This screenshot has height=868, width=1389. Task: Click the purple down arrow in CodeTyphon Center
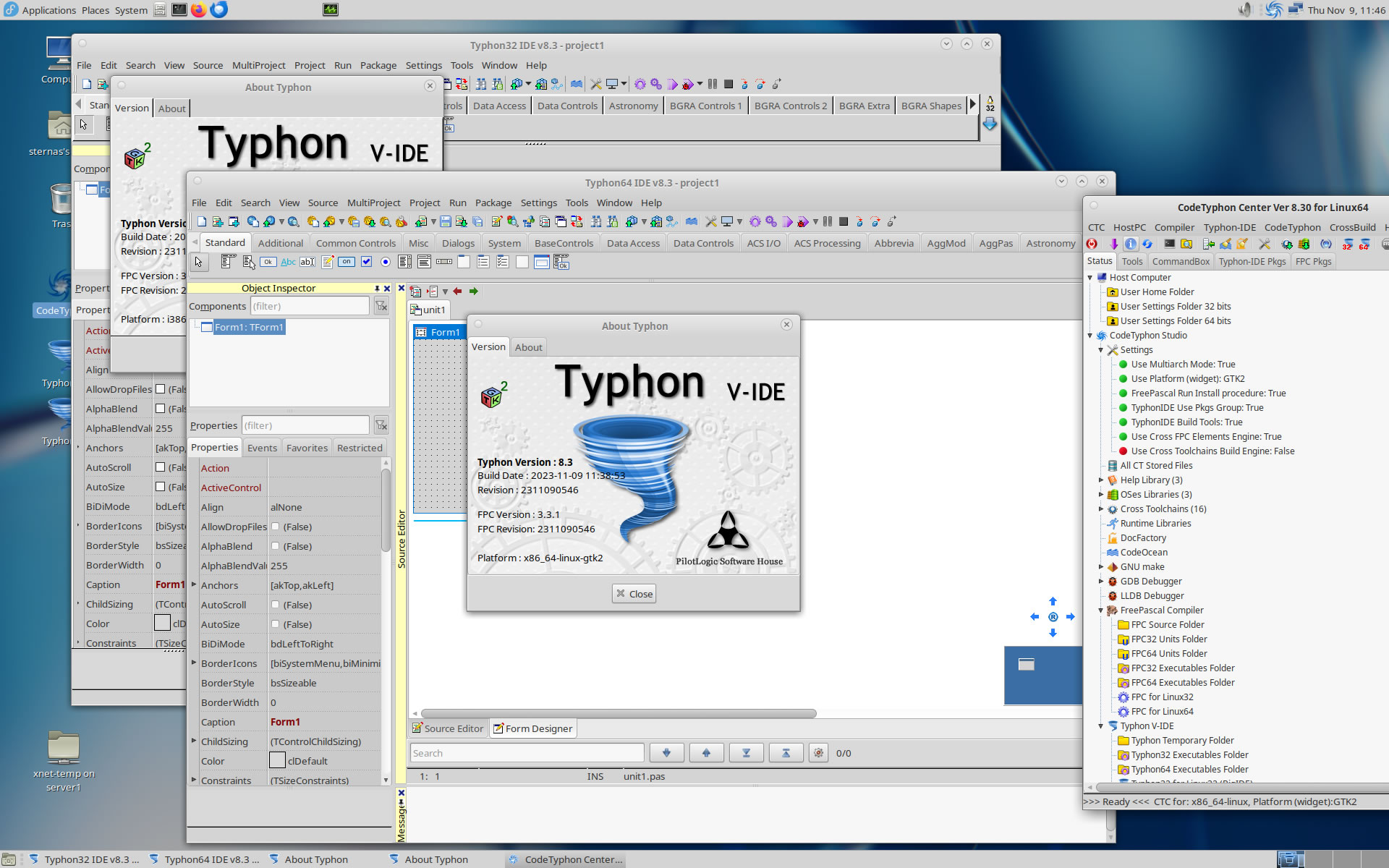point(1114,244)
